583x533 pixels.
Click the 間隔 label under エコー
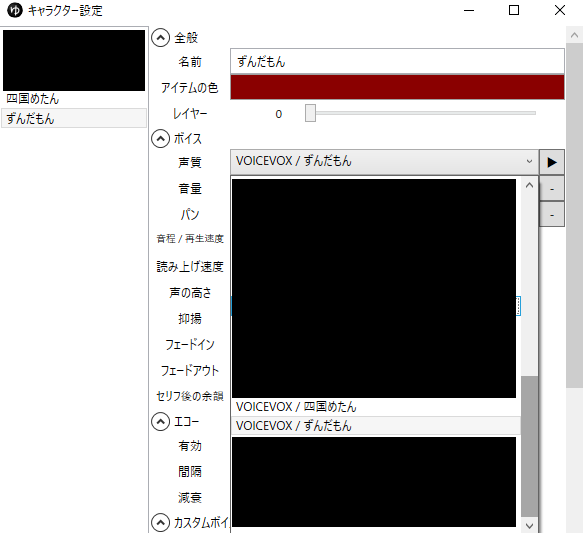click(190, 472)
